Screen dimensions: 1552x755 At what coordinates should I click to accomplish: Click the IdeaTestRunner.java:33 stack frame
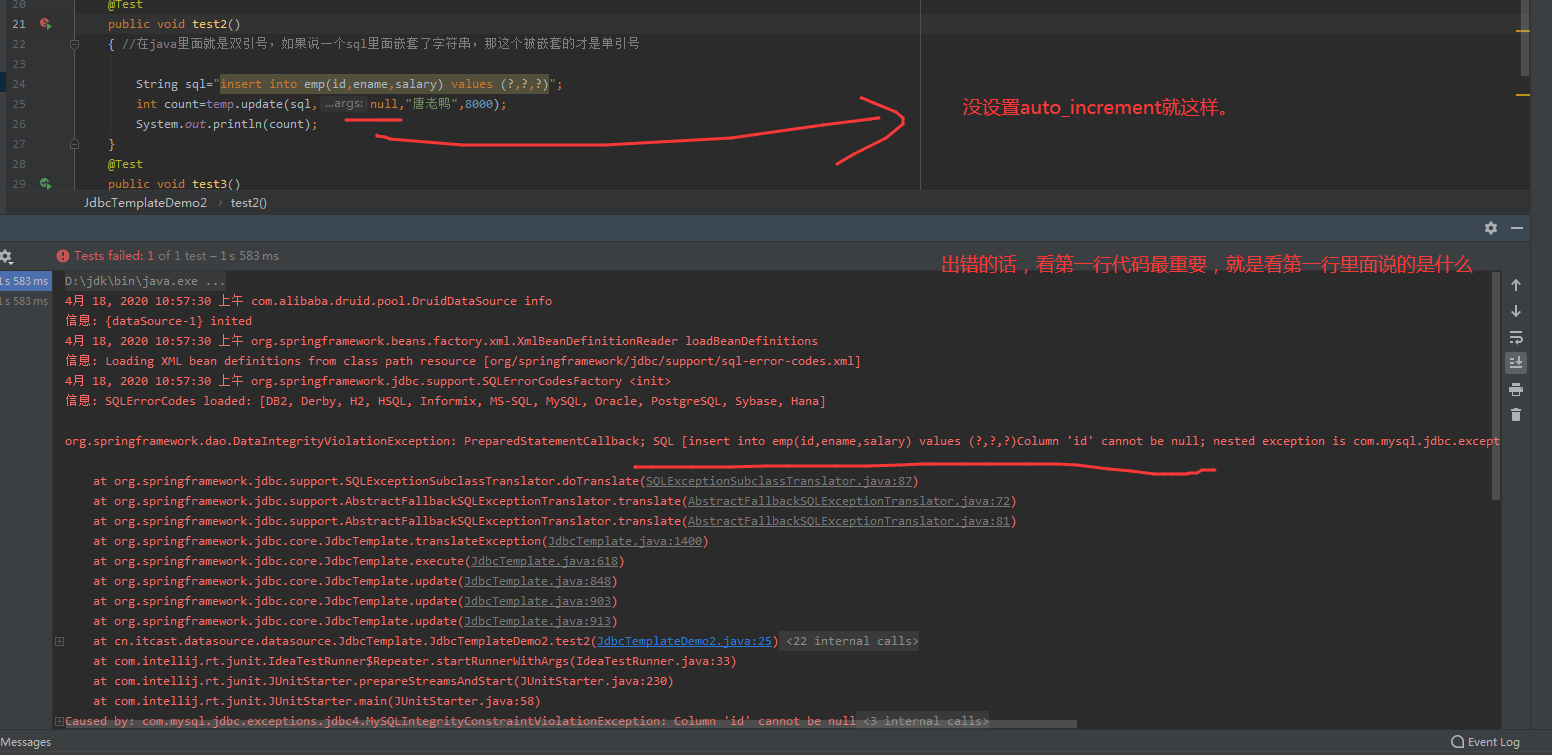coord(415,661)
